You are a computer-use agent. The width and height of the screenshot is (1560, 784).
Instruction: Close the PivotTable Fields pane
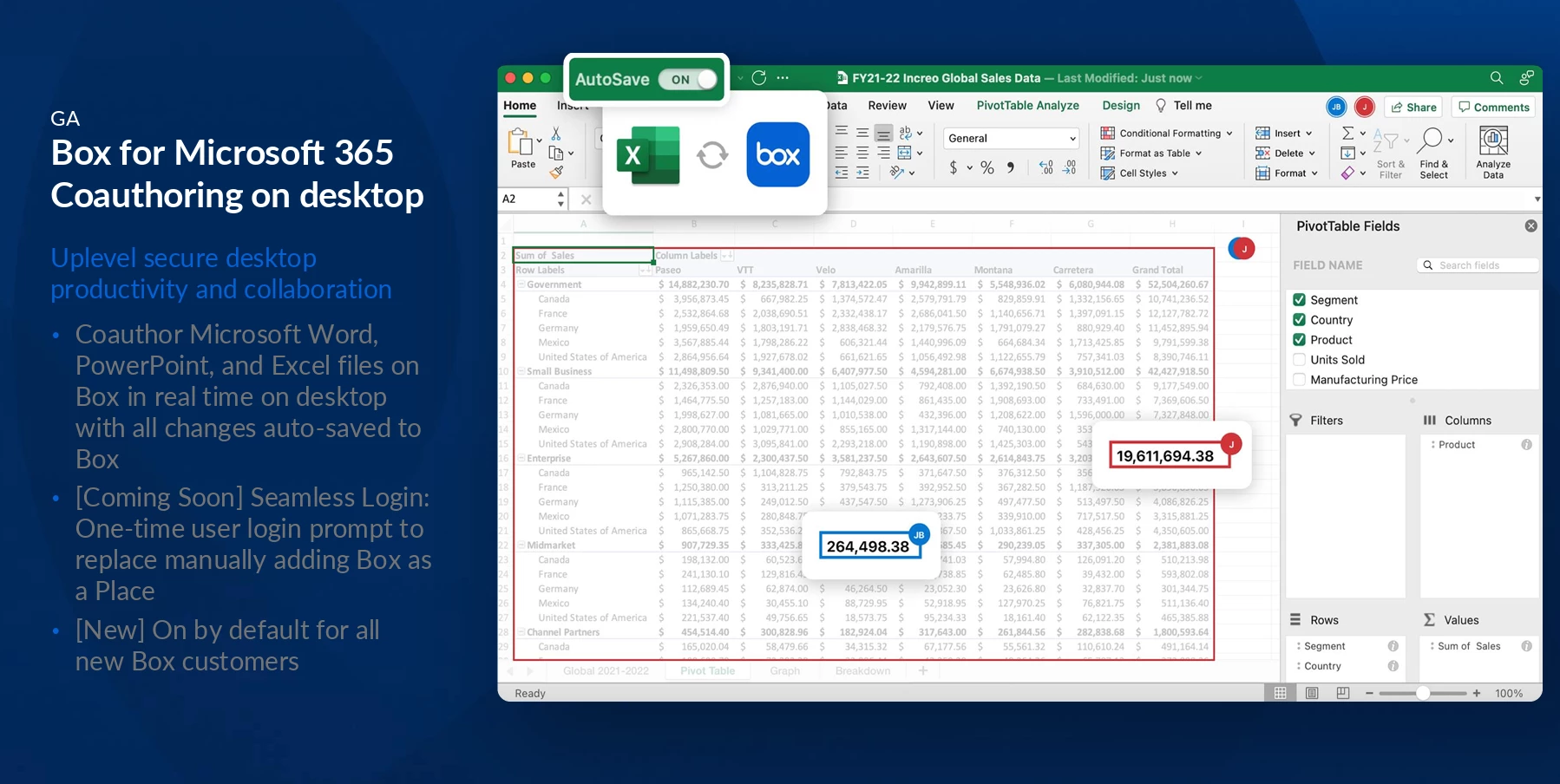click(x=1531, y=225)
